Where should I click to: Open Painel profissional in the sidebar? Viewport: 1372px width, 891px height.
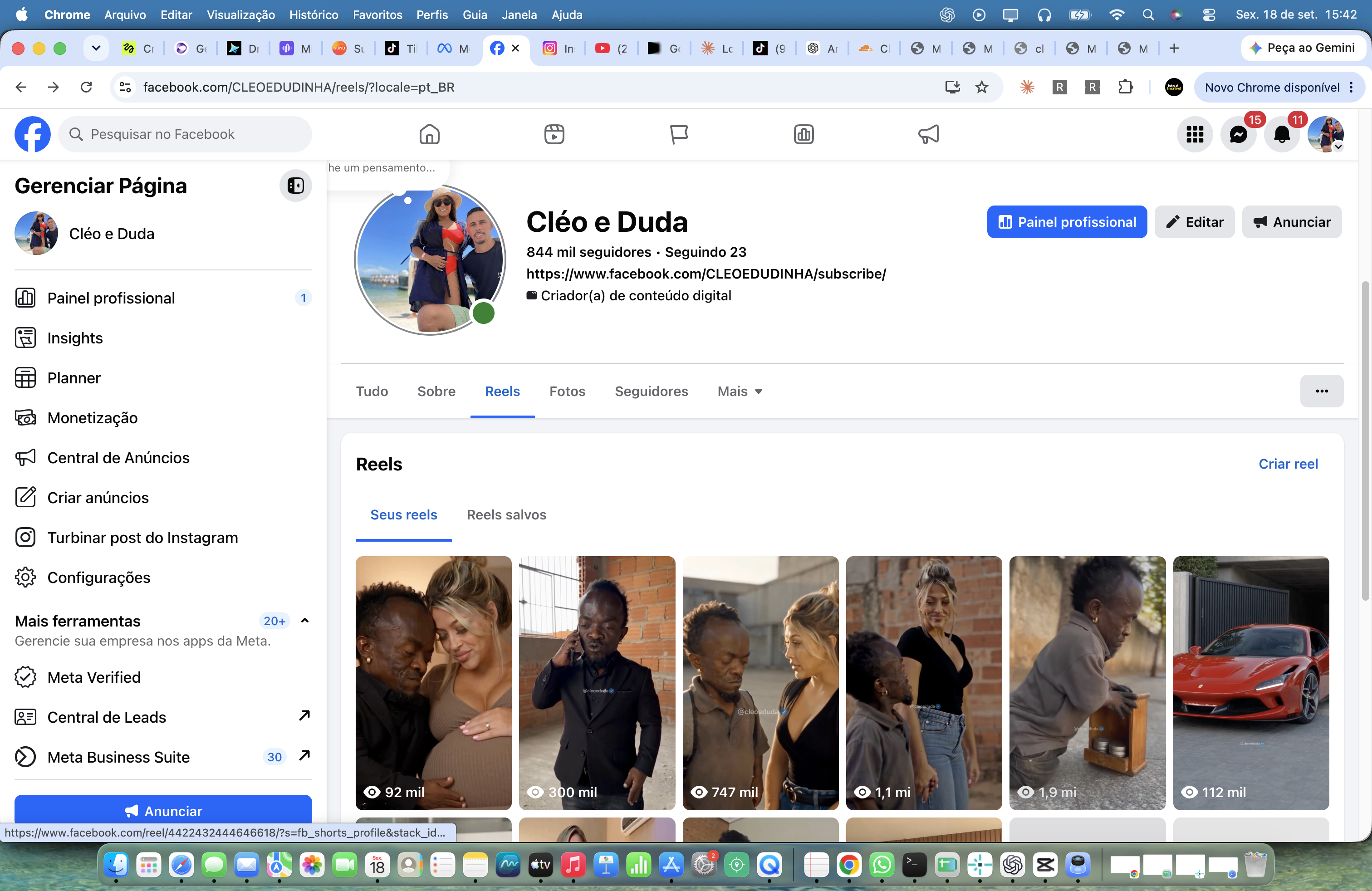[163, 298]
